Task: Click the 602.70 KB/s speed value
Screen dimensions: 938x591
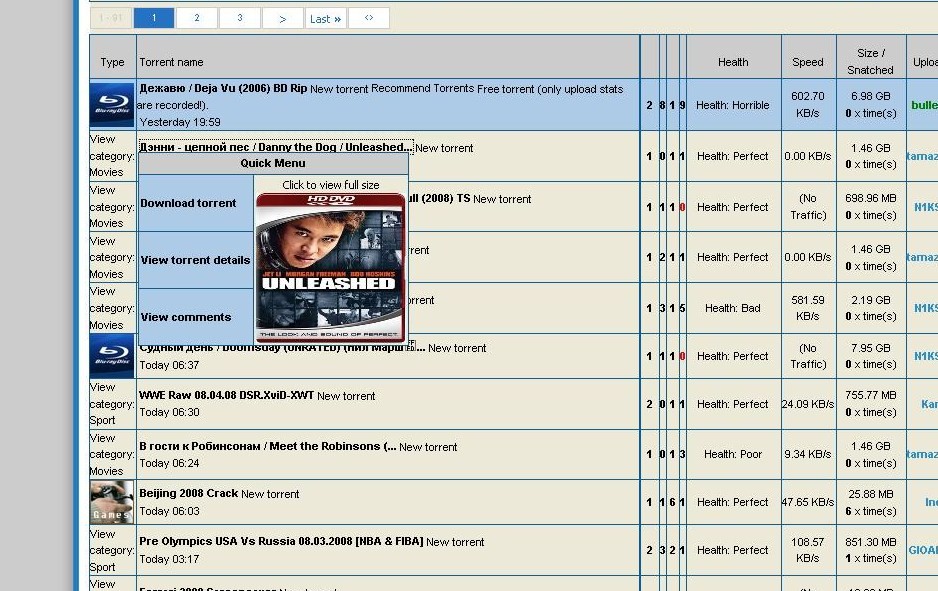Action: tap(808, 105)
